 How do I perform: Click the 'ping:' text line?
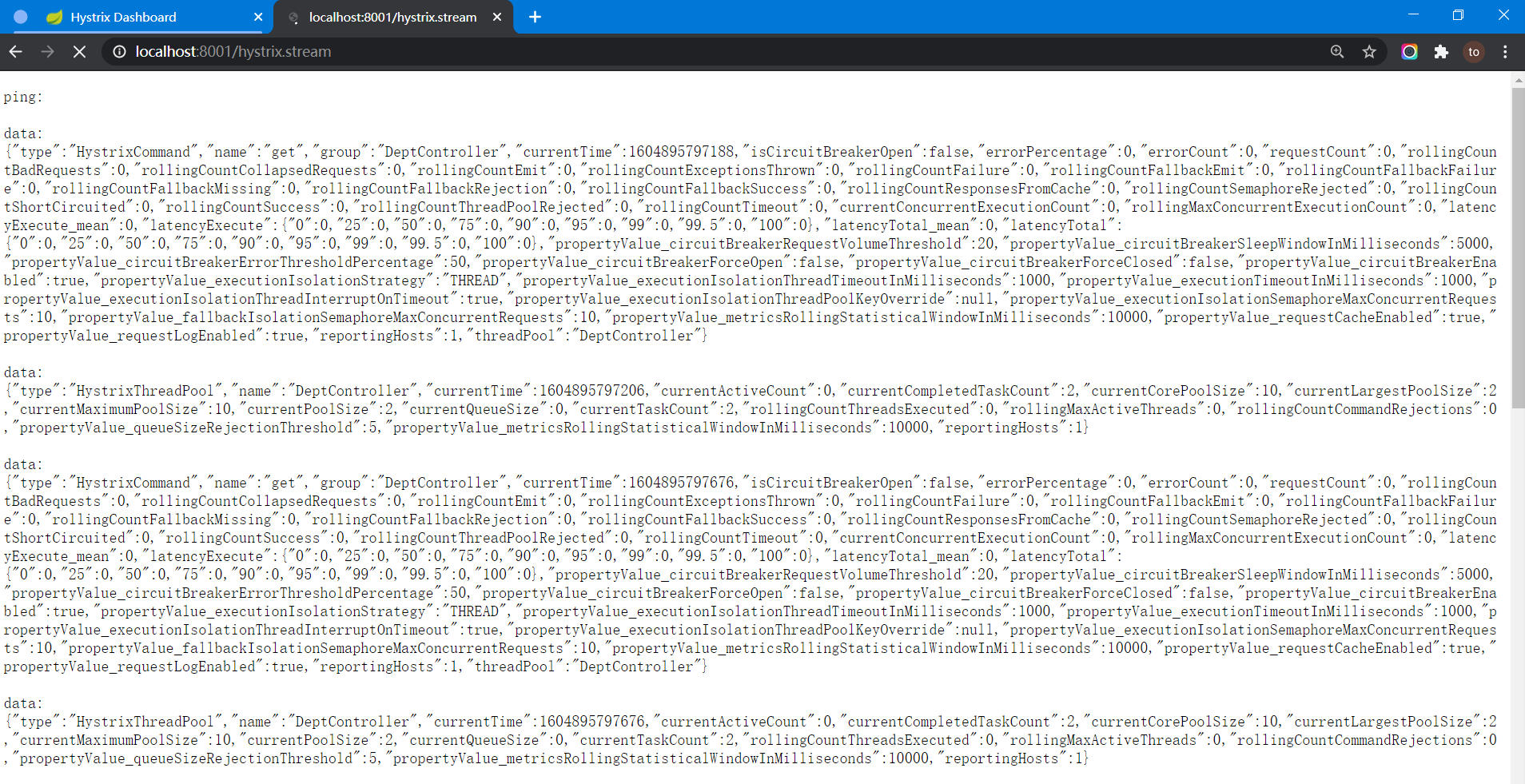click(x=23, y=98)
